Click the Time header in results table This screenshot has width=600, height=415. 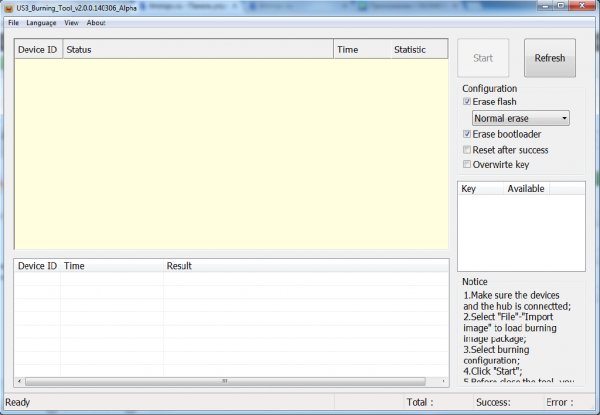pos(112,266)
